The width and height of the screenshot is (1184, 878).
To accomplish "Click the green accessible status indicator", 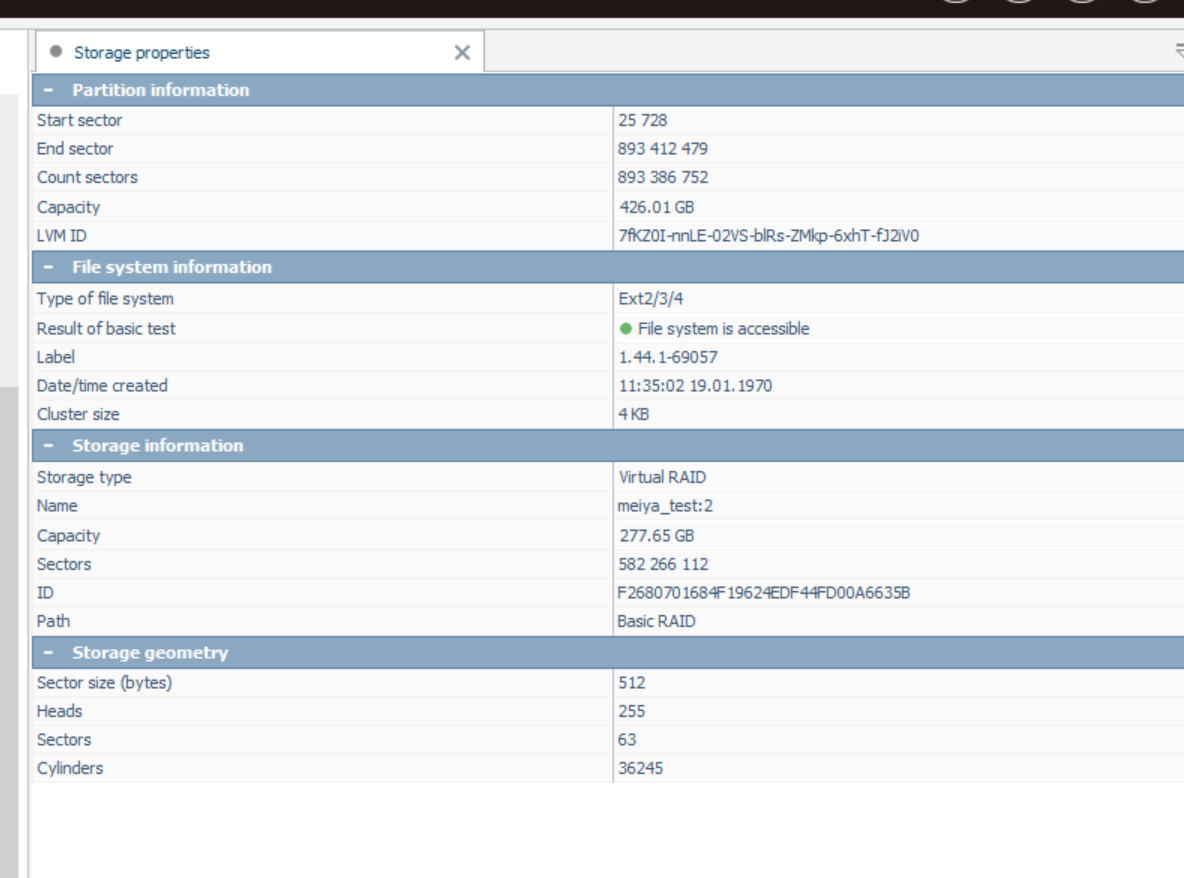I will 625,328.
